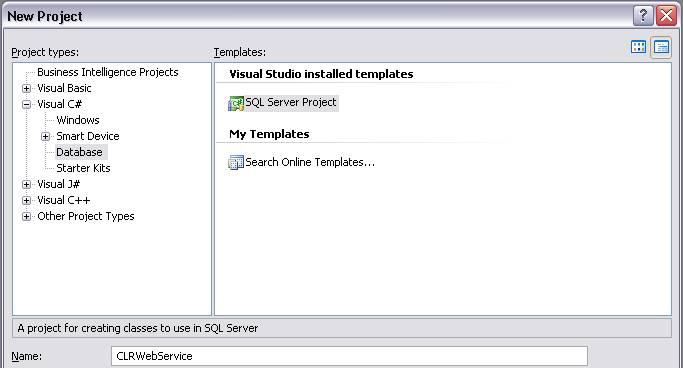The width and height of the screenshot is (683, 368).
Task: Select the Windows project type
Action: pyautogui.click(x=78, y=120)
